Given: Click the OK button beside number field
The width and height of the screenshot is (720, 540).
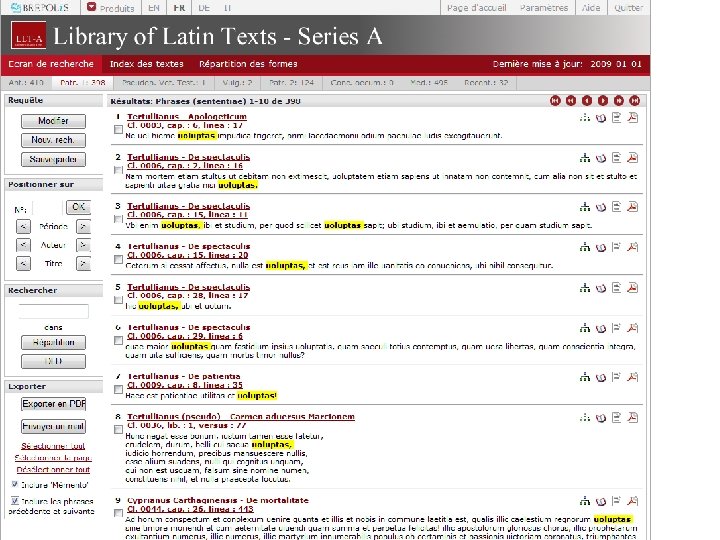Looking at the screenshot, I should pos(79,207).
